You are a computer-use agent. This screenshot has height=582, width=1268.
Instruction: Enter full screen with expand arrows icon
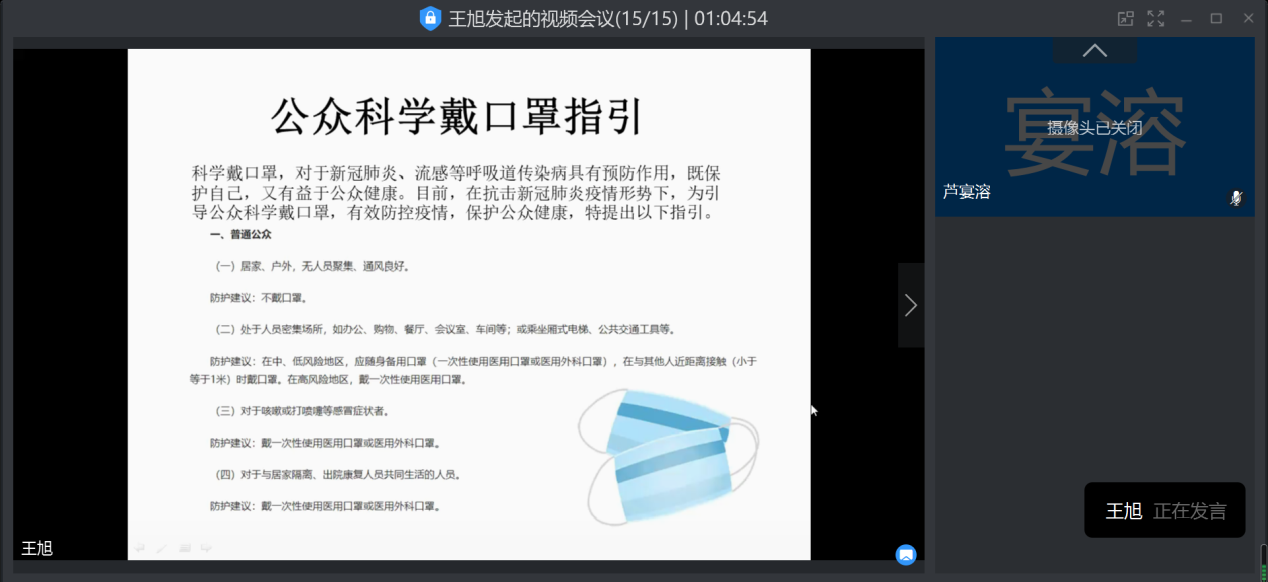click(1156, 18)
